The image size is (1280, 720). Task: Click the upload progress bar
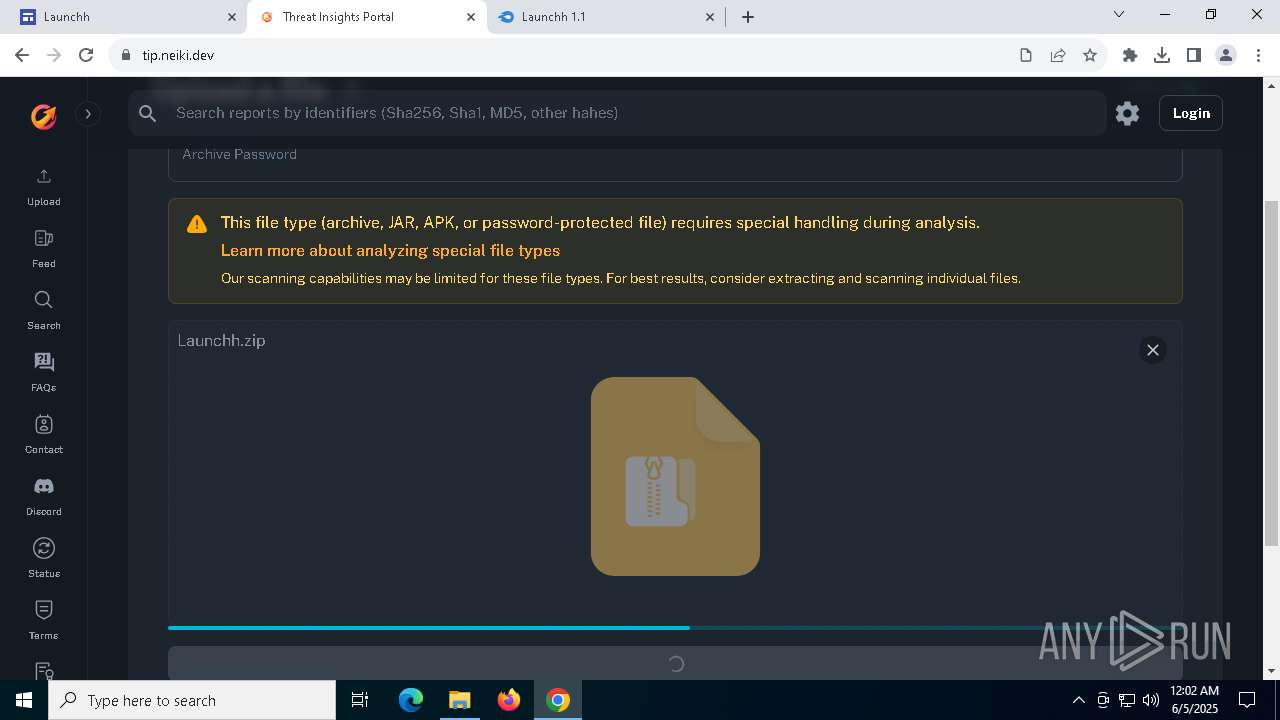click(675, 628)
